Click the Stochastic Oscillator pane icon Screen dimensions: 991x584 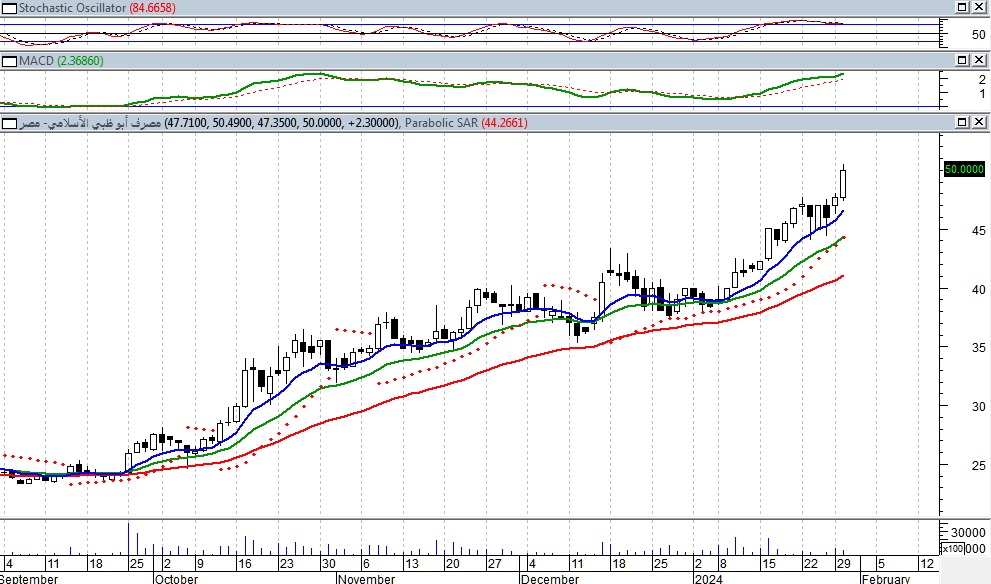click(9, 7)
